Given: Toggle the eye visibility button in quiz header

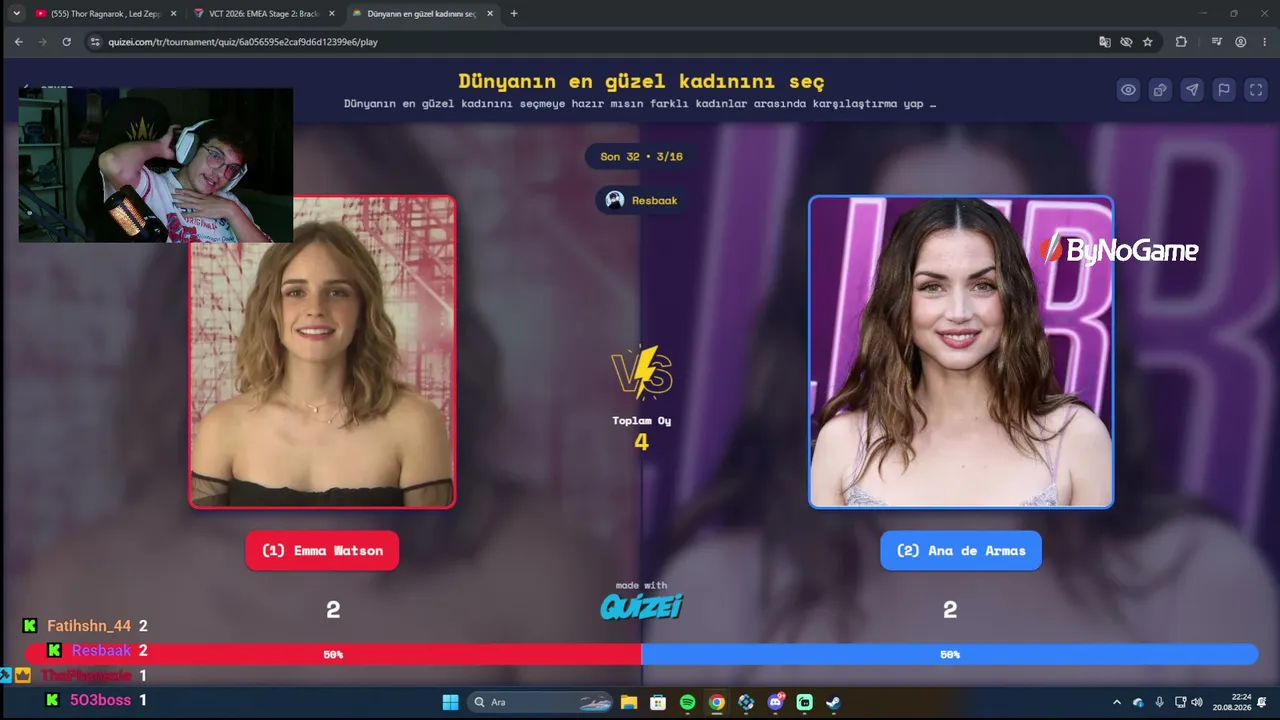Looking at the screenshot, I should click(1128, 90).
